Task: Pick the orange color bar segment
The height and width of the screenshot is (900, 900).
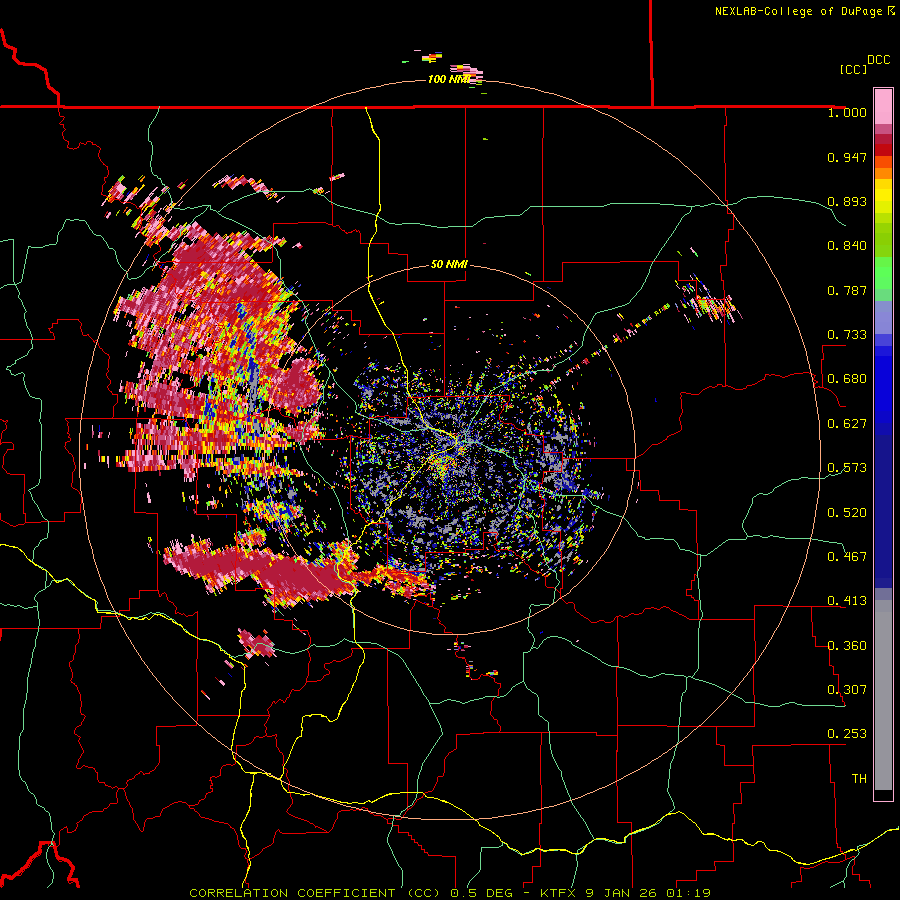Action: 883,173
